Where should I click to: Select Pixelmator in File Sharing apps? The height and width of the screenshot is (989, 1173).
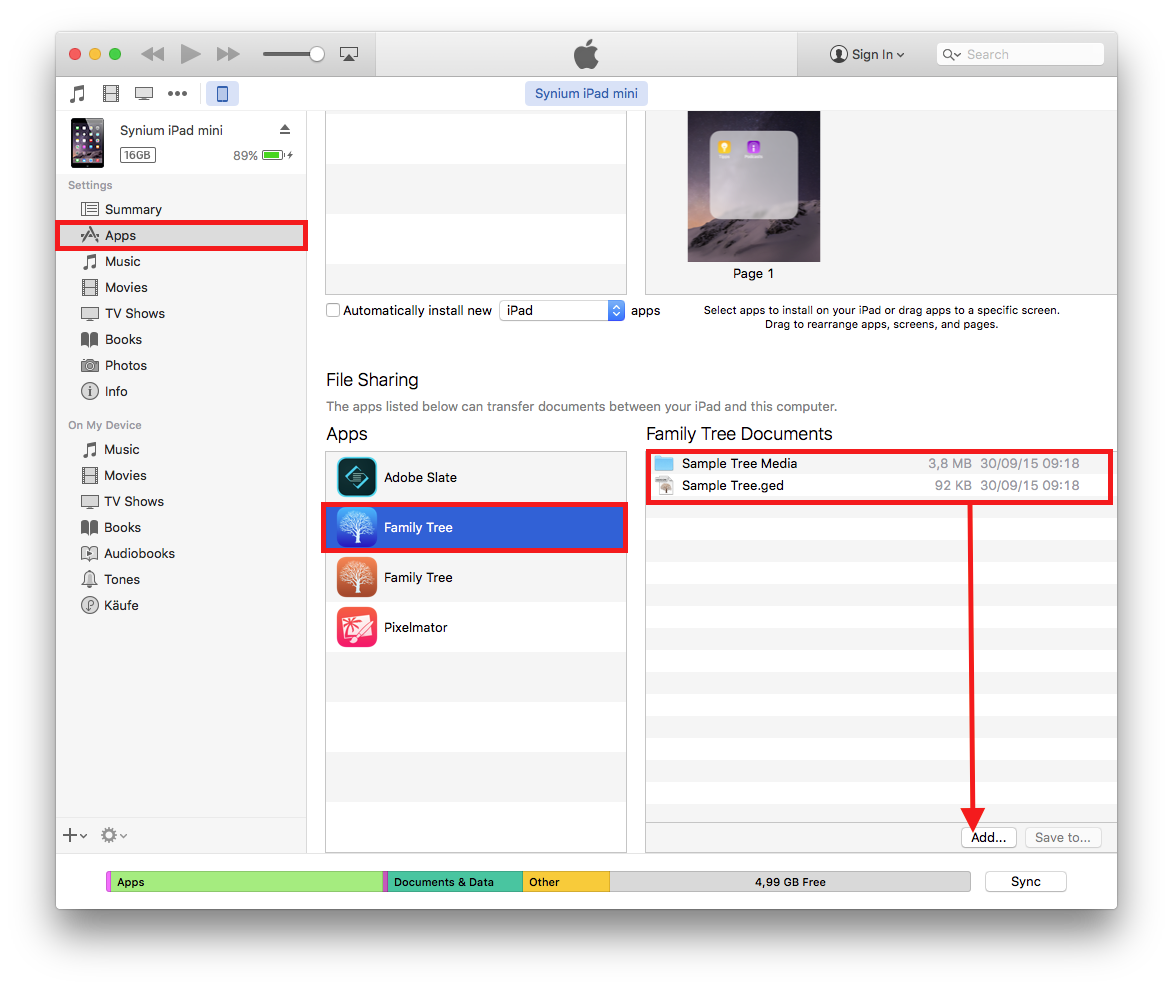tap(476, 628)
